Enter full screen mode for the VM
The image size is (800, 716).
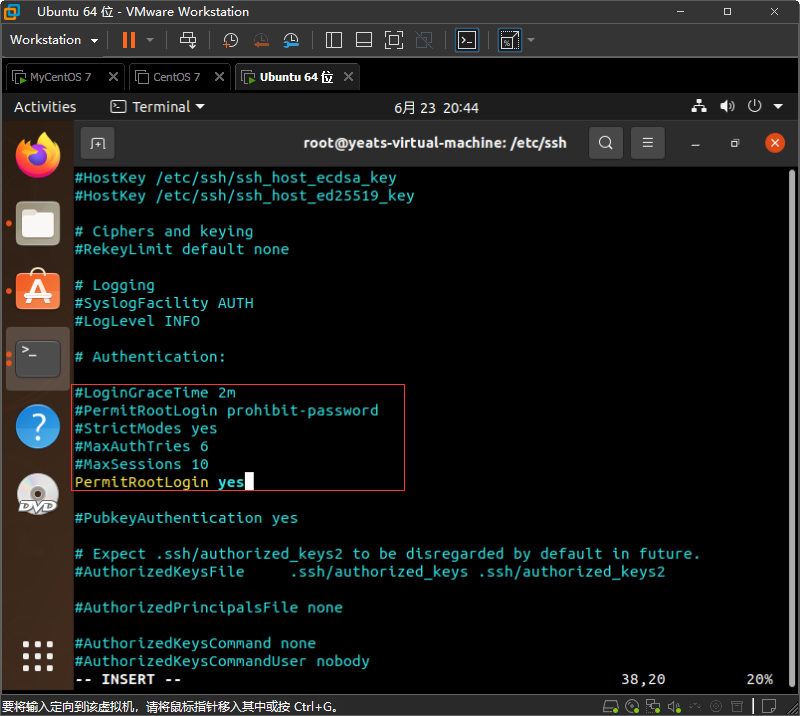coord(393,40)
